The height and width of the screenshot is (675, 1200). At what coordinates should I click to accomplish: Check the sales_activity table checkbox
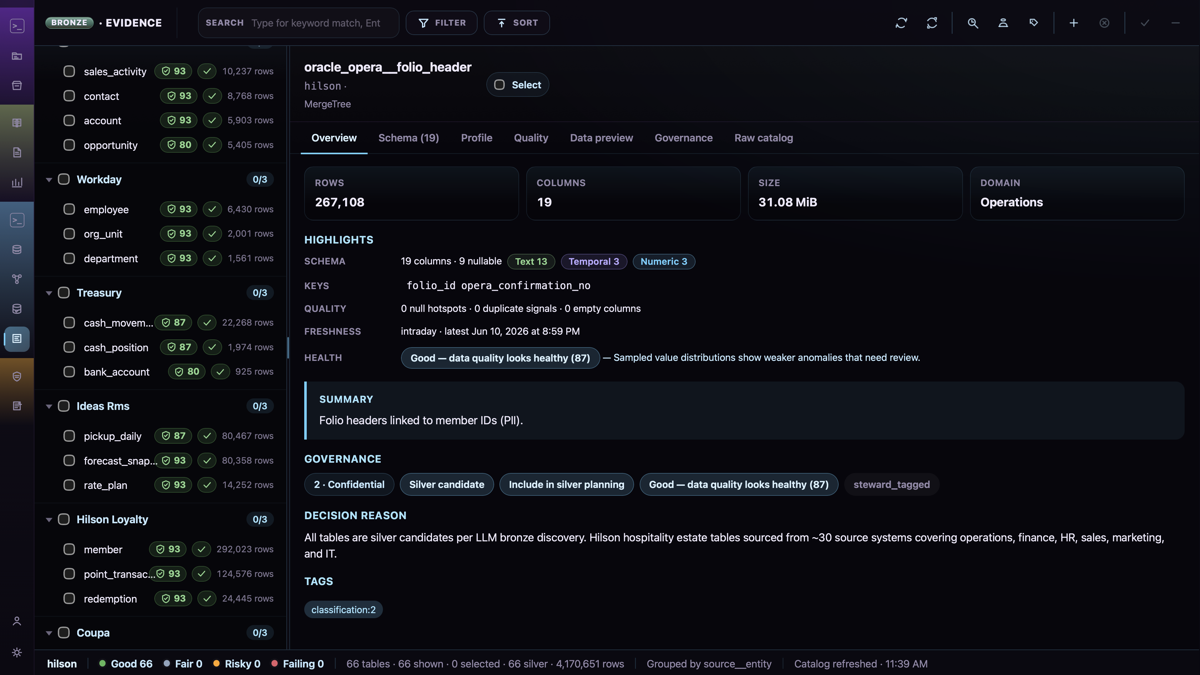[x=69, y=72]
